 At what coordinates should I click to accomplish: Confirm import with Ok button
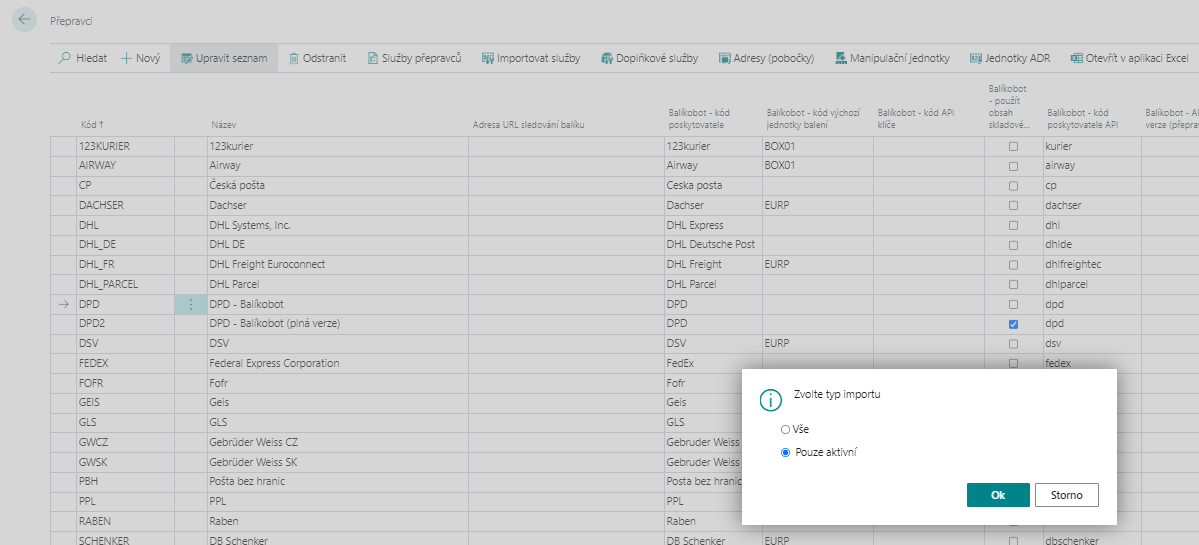997,495
